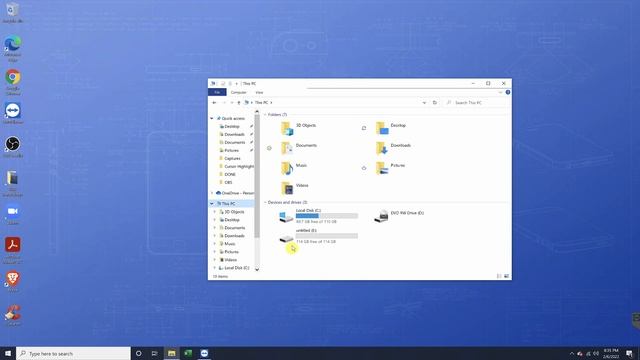The height and width of the screenshot is (360, 640).
Task: Launch Microsoft Edge from the desktop
Action: tap(13, 48)
